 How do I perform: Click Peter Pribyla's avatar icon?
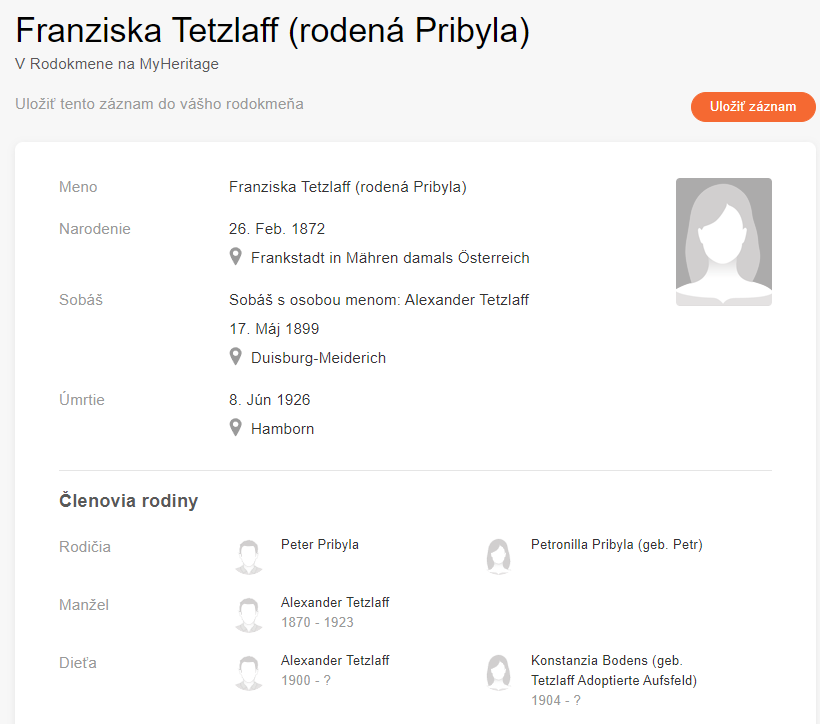(250, 556)
